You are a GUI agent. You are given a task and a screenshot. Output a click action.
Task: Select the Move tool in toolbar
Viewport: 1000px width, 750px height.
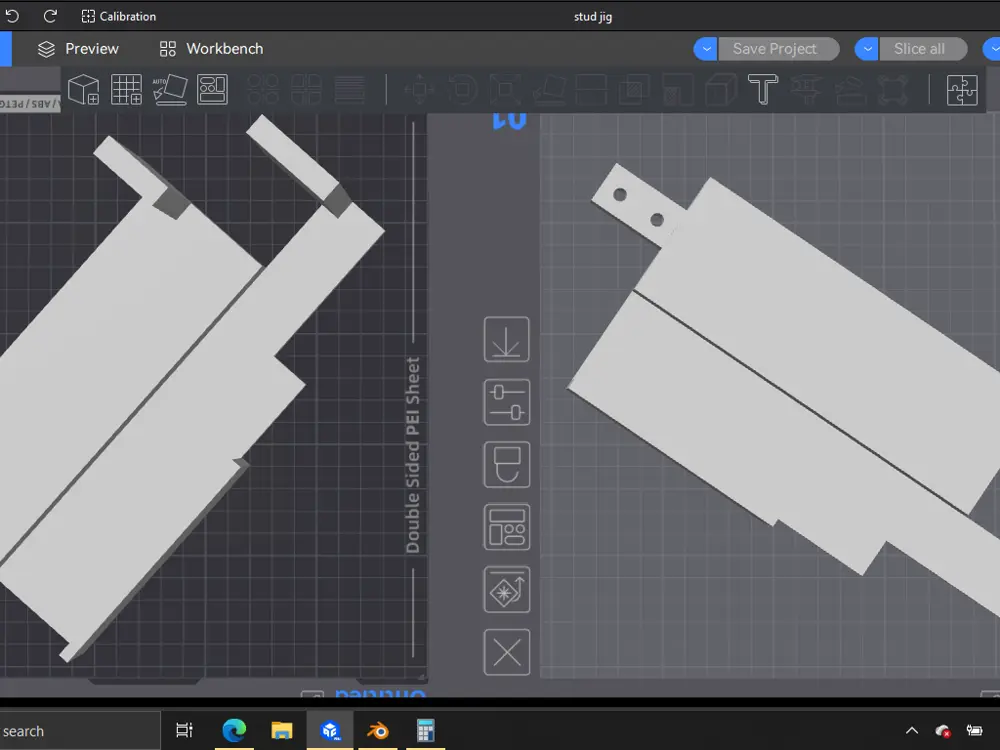[x=420, y=89]
